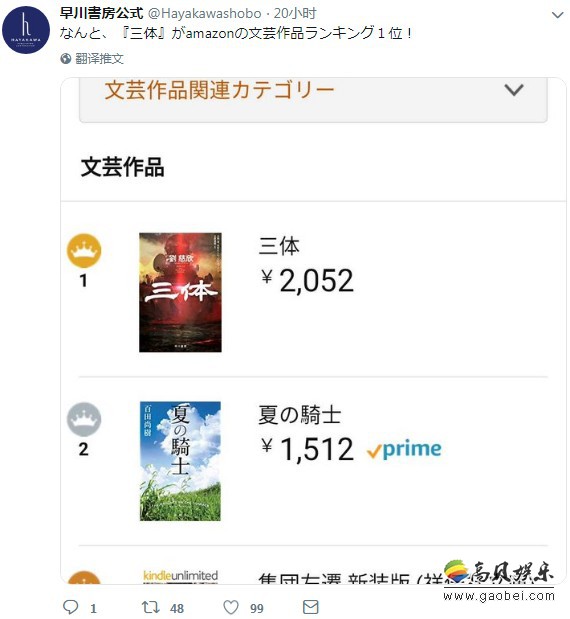Click the prime badge next to ¥1,512
Image resolution: width=570 pixels, height=619 pixels.
(x=404, y=450)
